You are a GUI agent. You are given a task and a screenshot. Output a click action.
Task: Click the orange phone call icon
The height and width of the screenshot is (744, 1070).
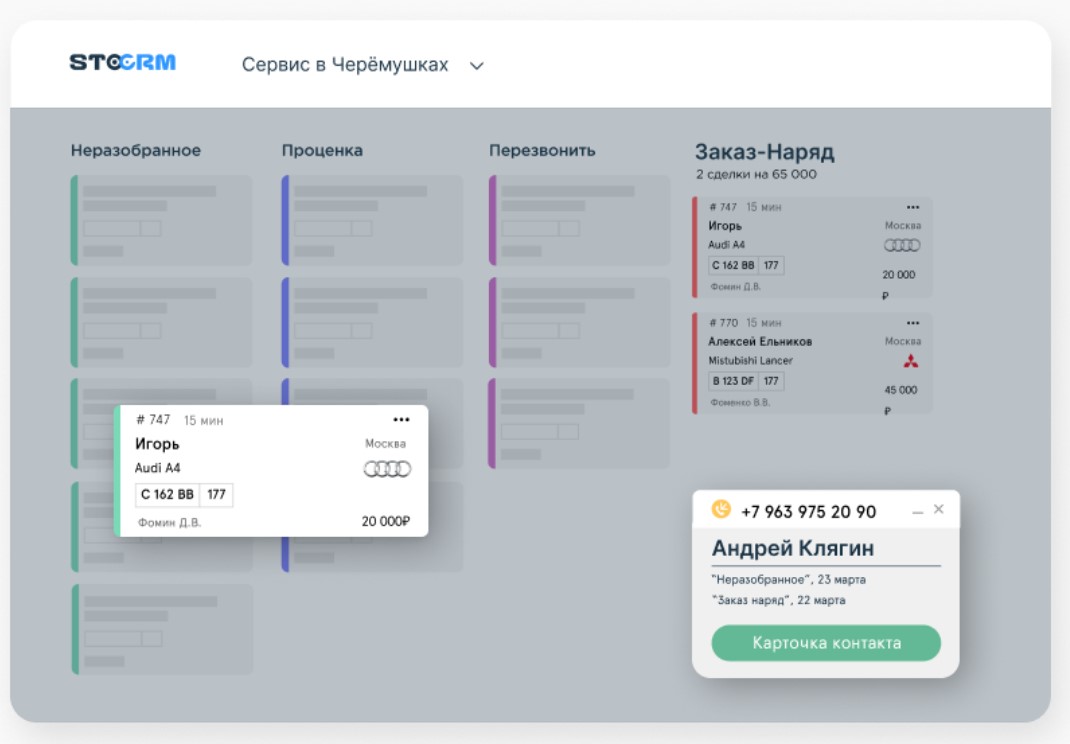(x=721, y=510)
